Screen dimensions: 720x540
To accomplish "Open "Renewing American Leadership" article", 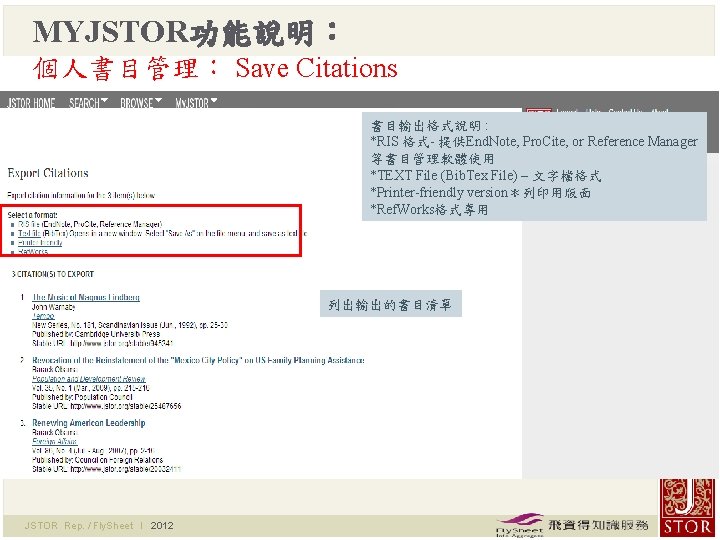I will click(x=89, y=423).
